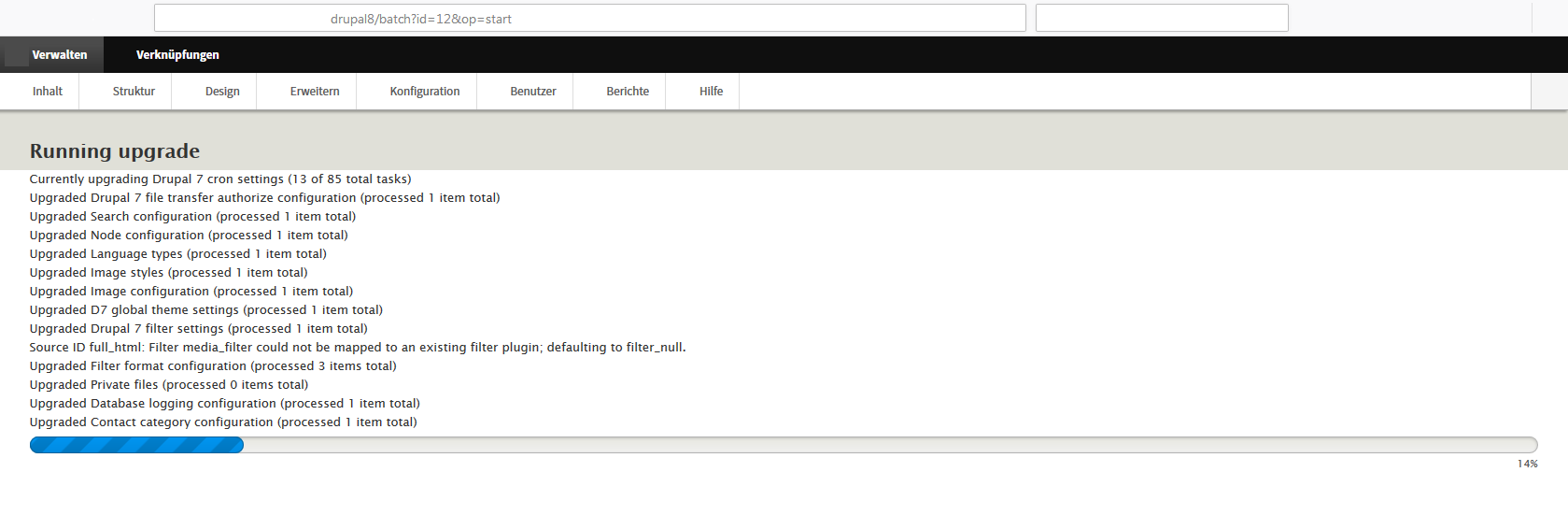Image resolution: width=1568 pixels, height=515 pixels.
Task: Click the 14% progress percentage label
Action: click(x=1527, y=464)
